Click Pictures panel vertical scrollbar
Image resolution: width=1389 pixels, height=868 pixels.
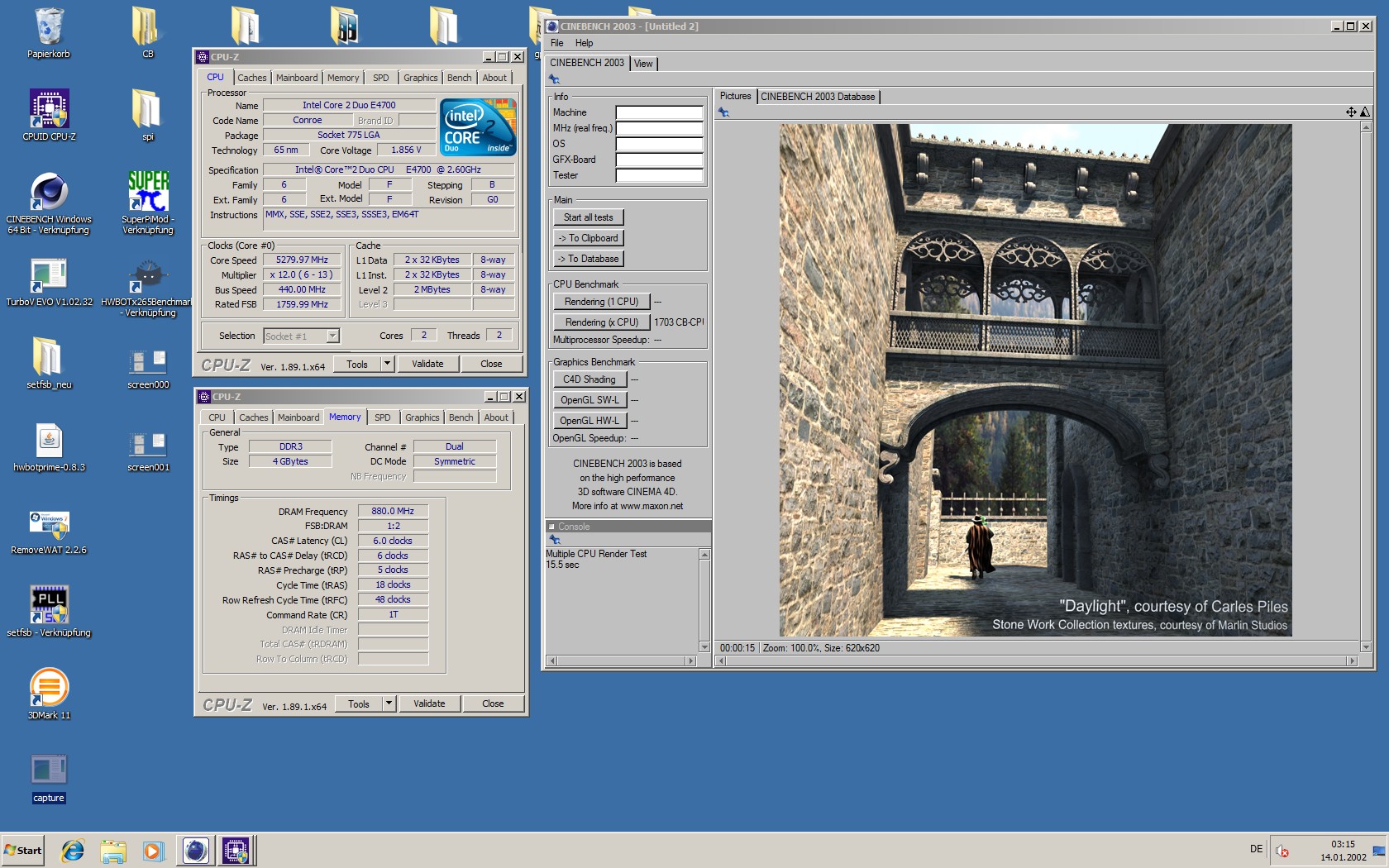(x=1366, y=387)
